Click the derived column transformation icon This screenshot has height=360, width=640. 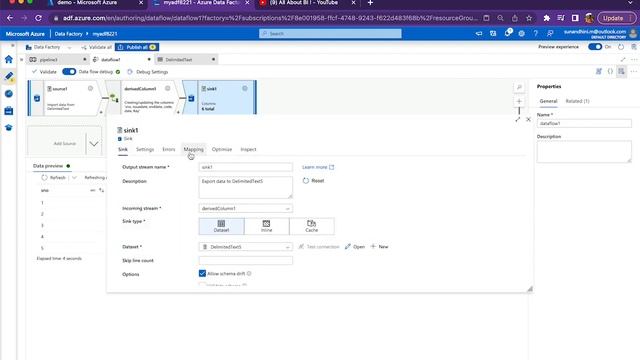click(114, 98)
